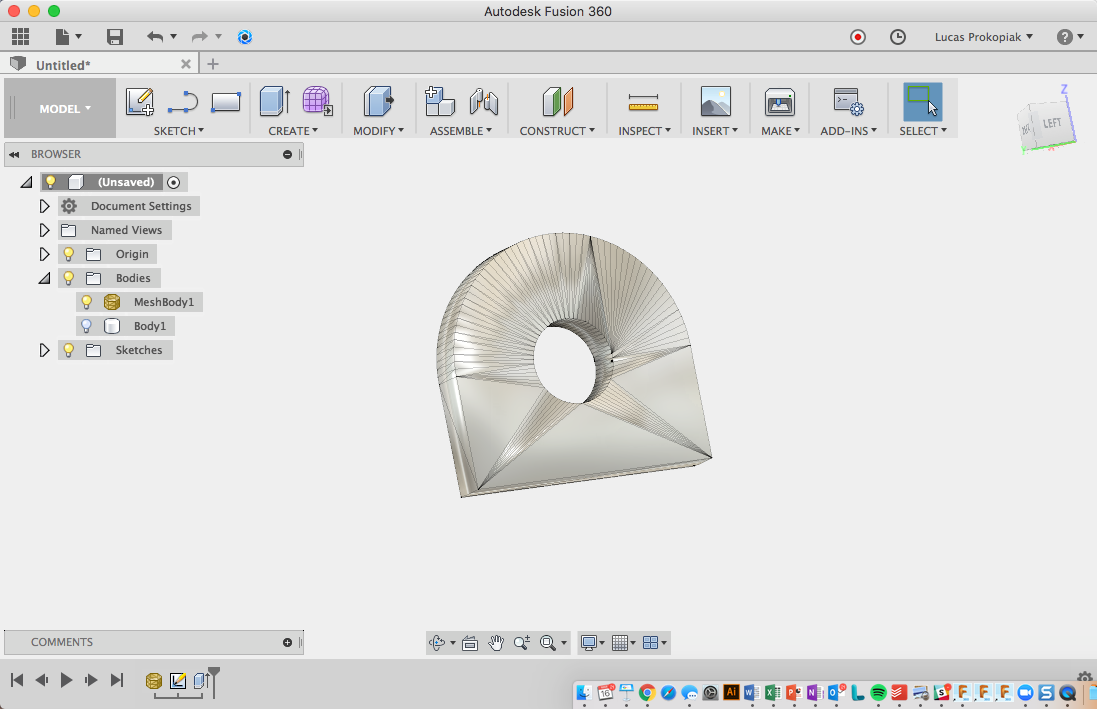Select the Create Sketch tool

click(139, 101)
